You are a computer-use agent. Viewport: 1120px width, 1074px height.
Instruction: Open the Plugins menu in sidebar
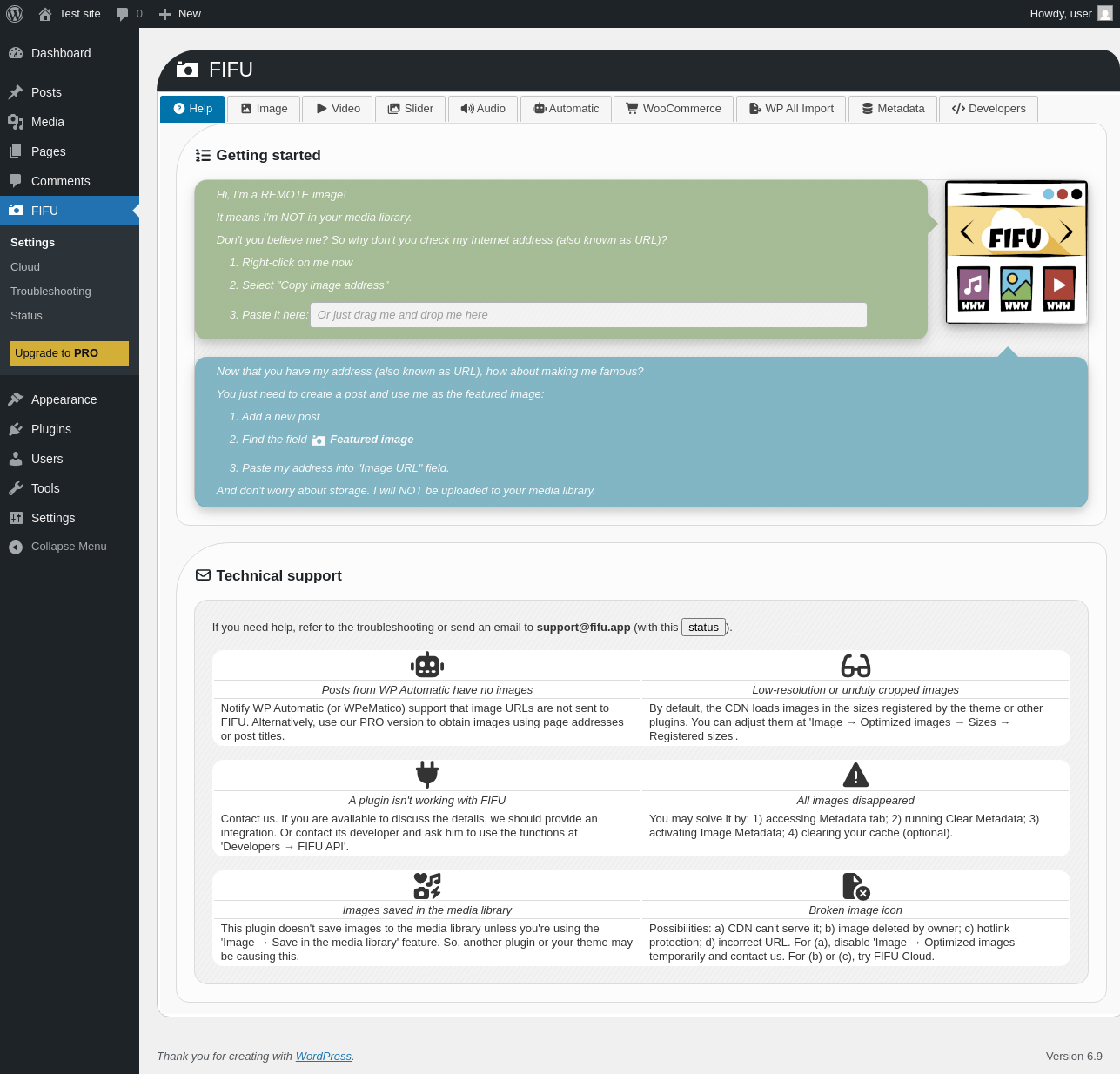51,429
